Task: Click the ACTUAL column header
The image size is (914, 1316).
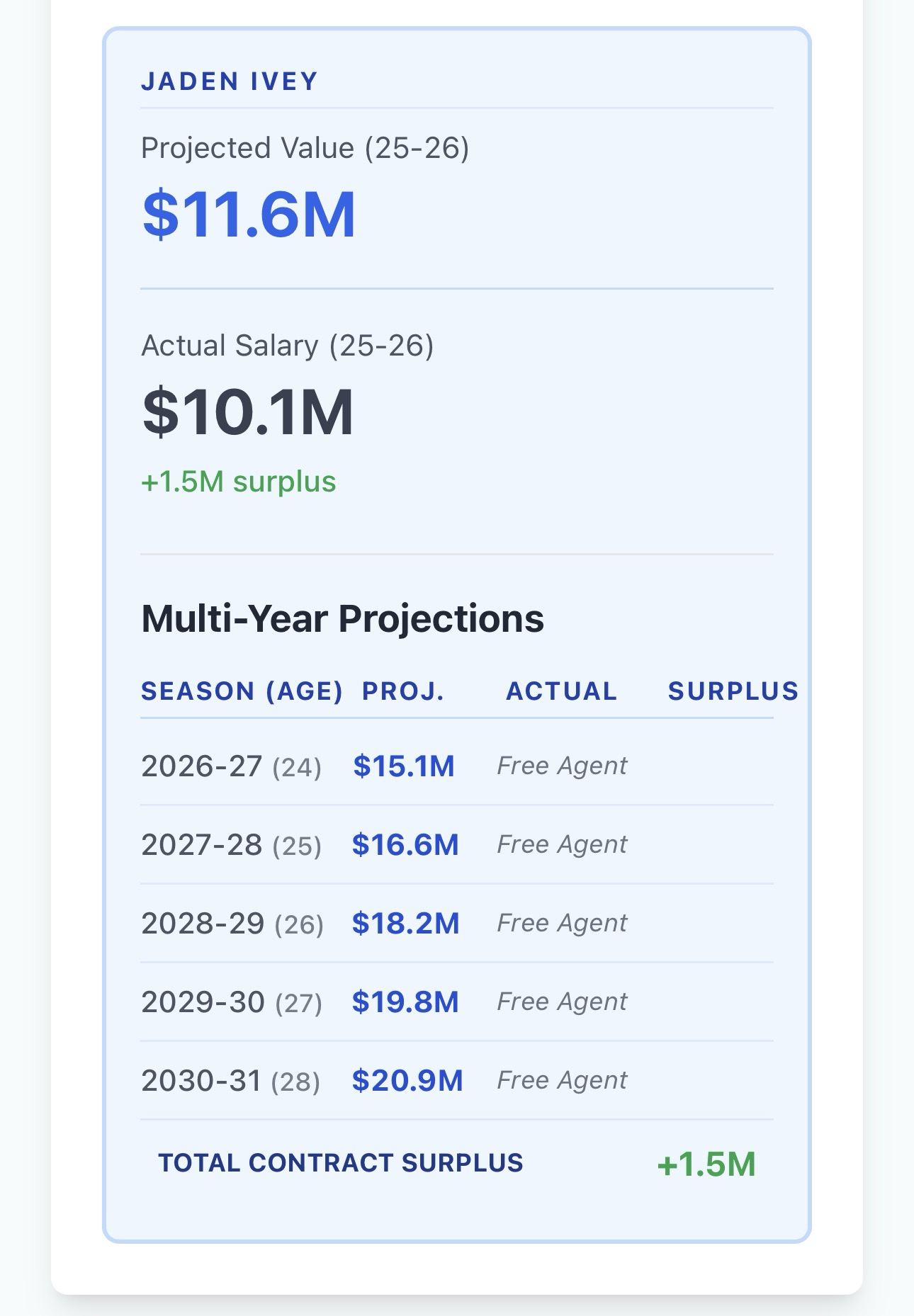Action: (x=561, y=691)
